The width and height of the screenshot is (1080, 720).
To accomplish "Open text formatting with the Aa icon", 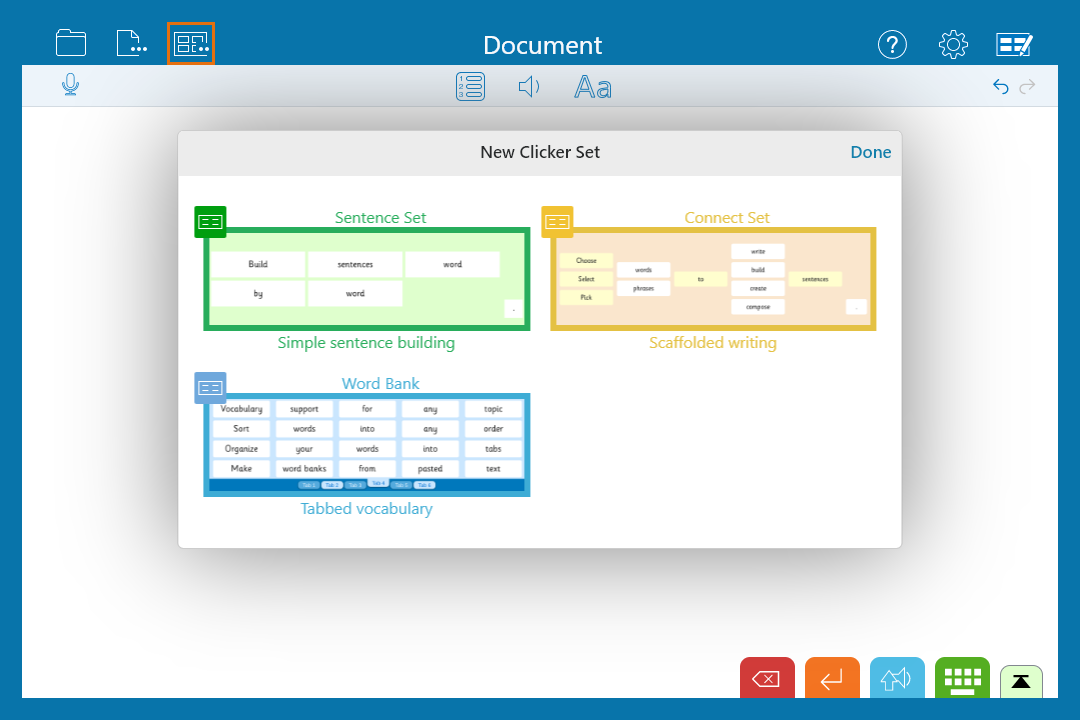I will pyautogui.click(x=592, y=87).
